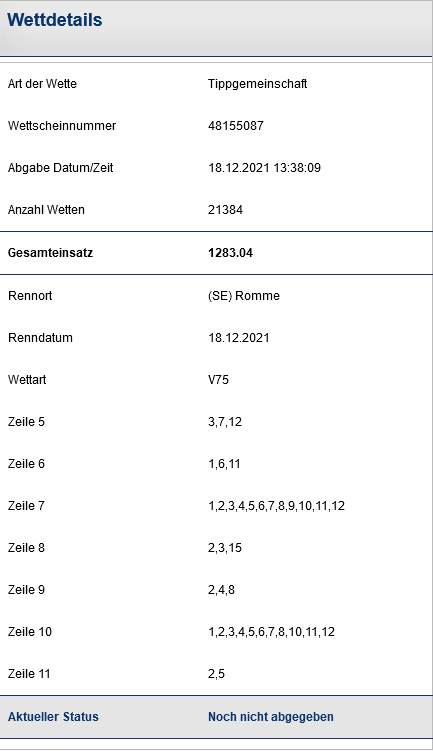Click the Wettscheinnummer label
The height and width of the screenshot is (751, 433).
click(x=62, y=125)
